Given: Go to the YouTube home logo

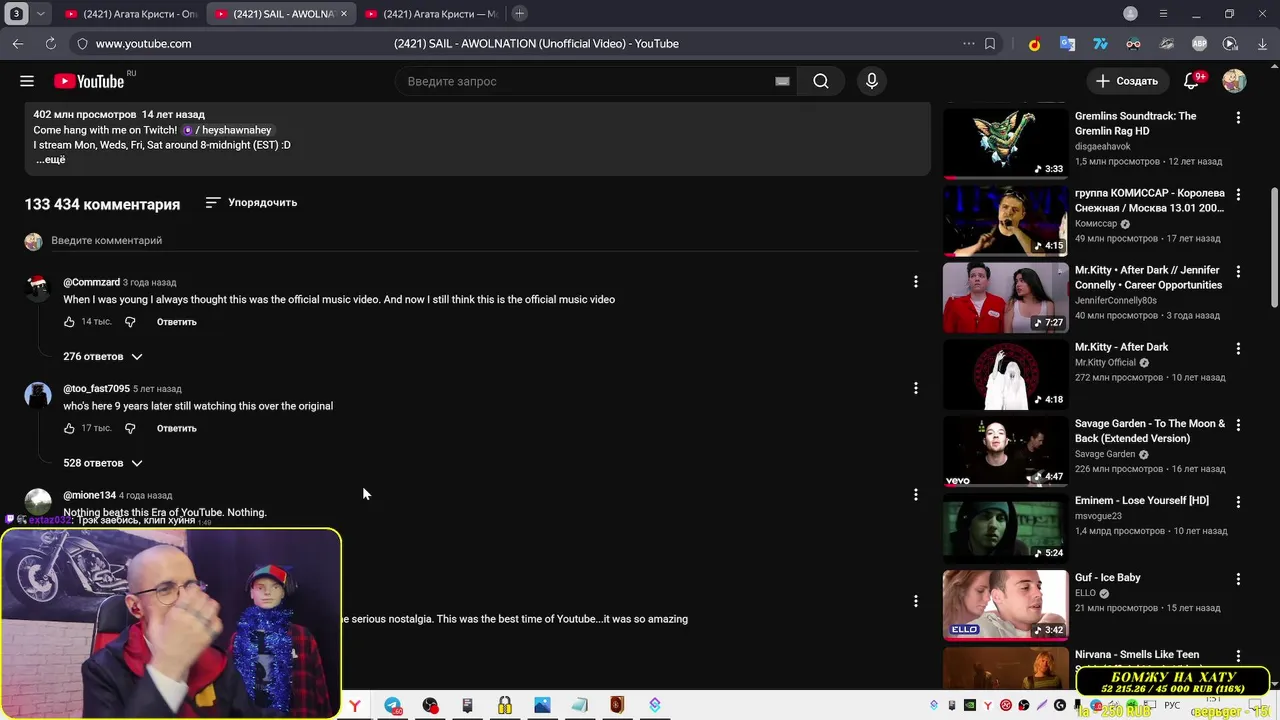Looking at the screenshot, I should (x=90, y=81).
